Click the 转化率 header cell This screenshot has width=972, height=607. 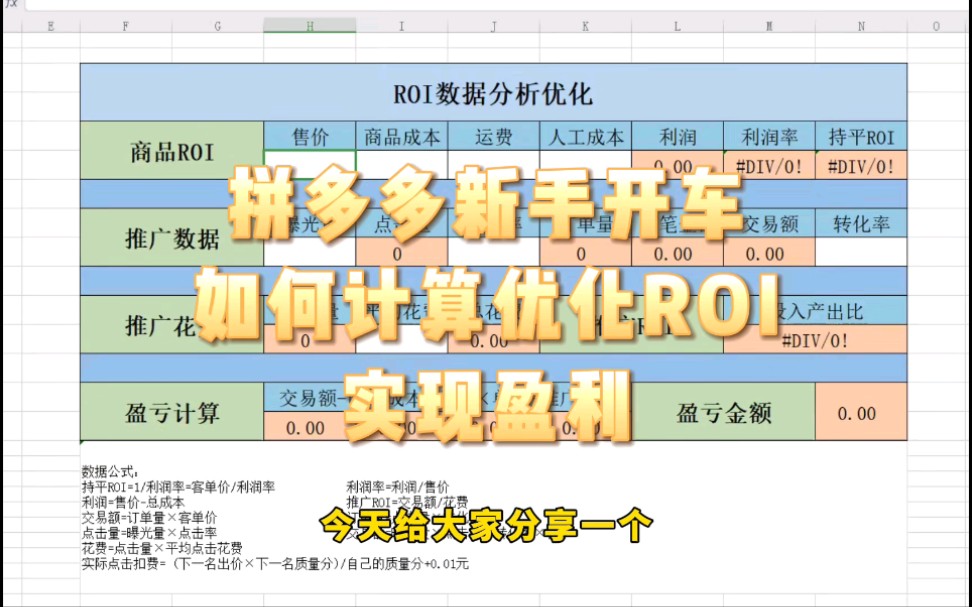[861, 224]
